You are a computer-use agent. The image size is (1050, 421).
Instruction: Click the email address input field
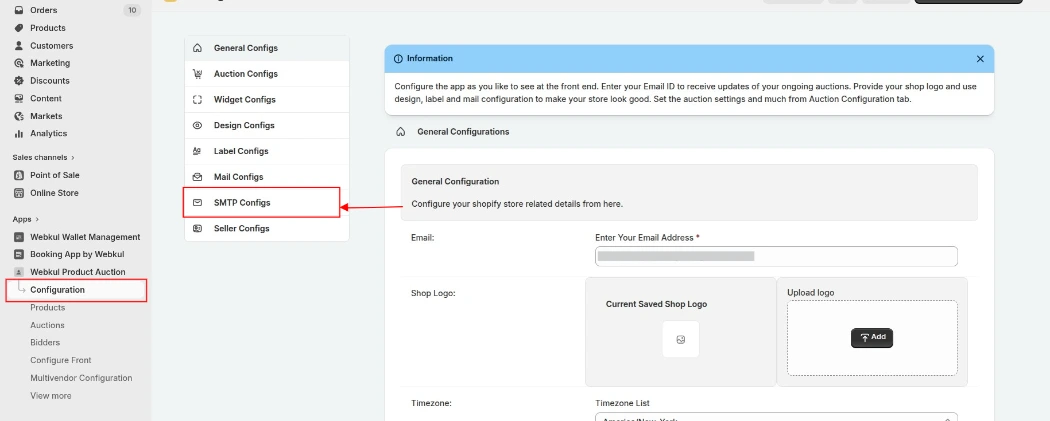(x=776, y=256)
